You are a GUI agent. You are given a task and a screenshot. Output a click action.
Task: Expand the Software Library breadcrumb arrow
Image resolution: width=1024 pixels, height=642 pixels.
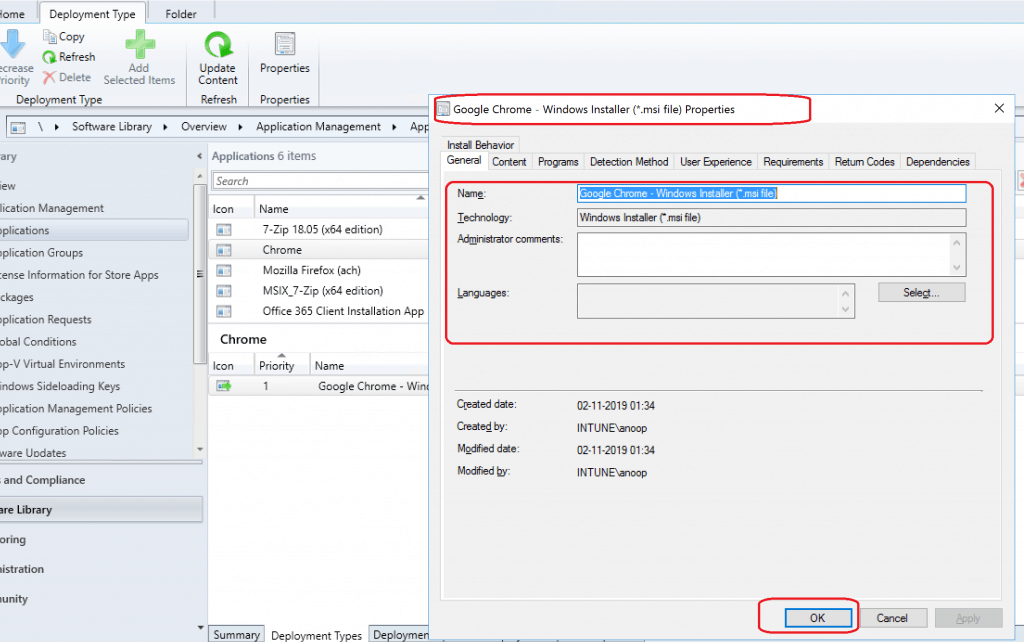click(x=165, y=127)
